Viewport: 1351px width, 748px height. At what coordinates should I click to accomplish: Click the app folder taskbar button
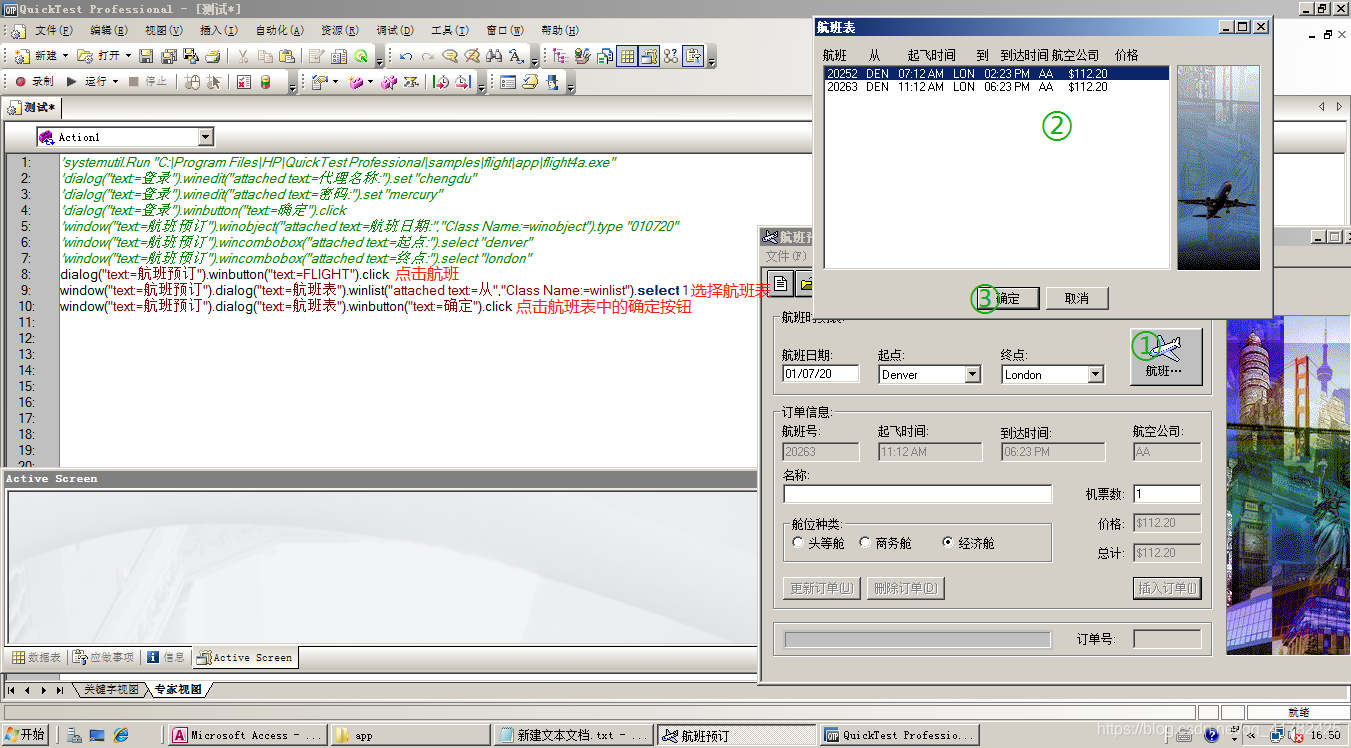[x=410, y=735]
